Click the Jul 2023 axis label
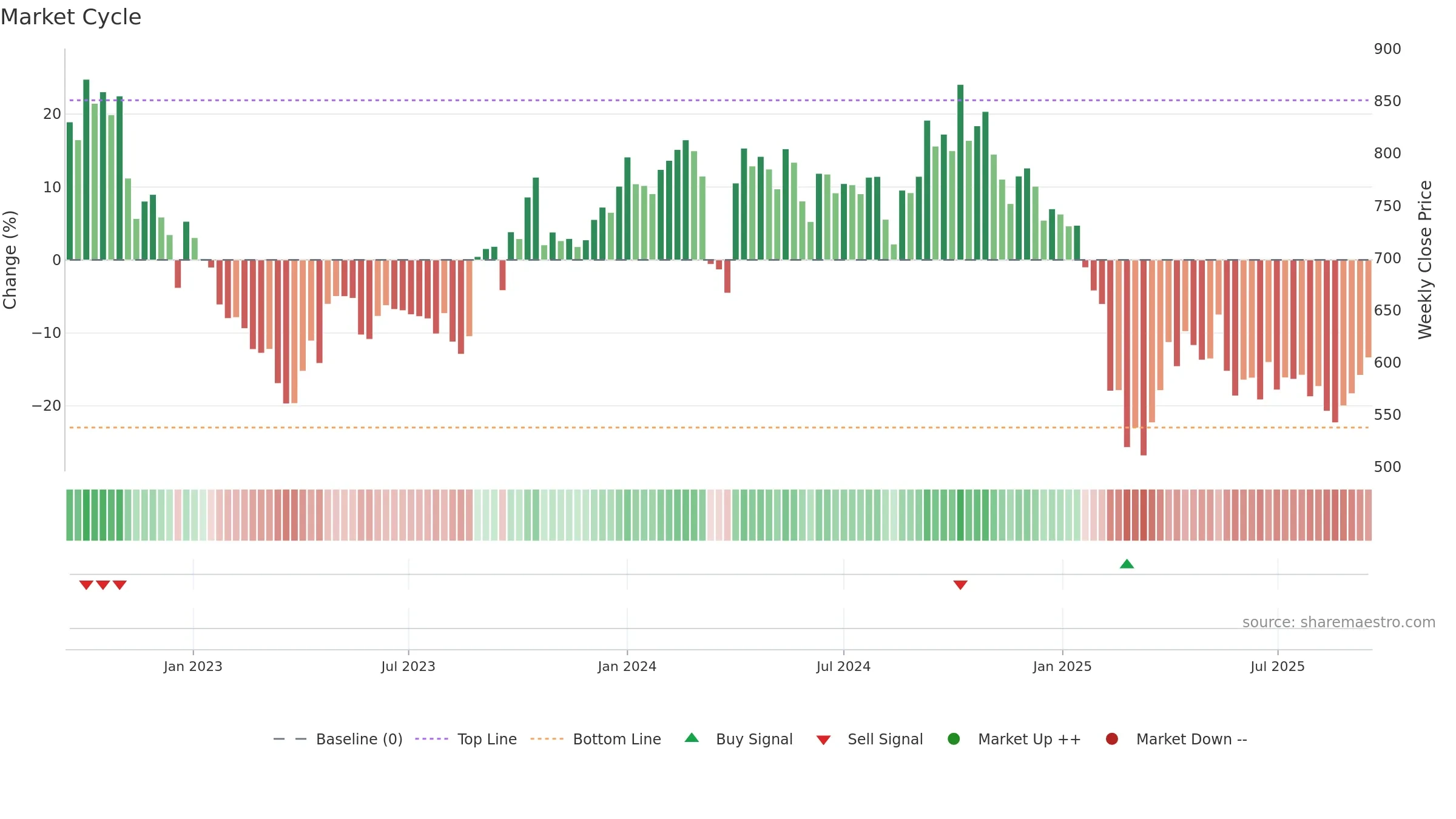Image resolution: width=1456 pixels, height=819 pixels. (408, 666)
